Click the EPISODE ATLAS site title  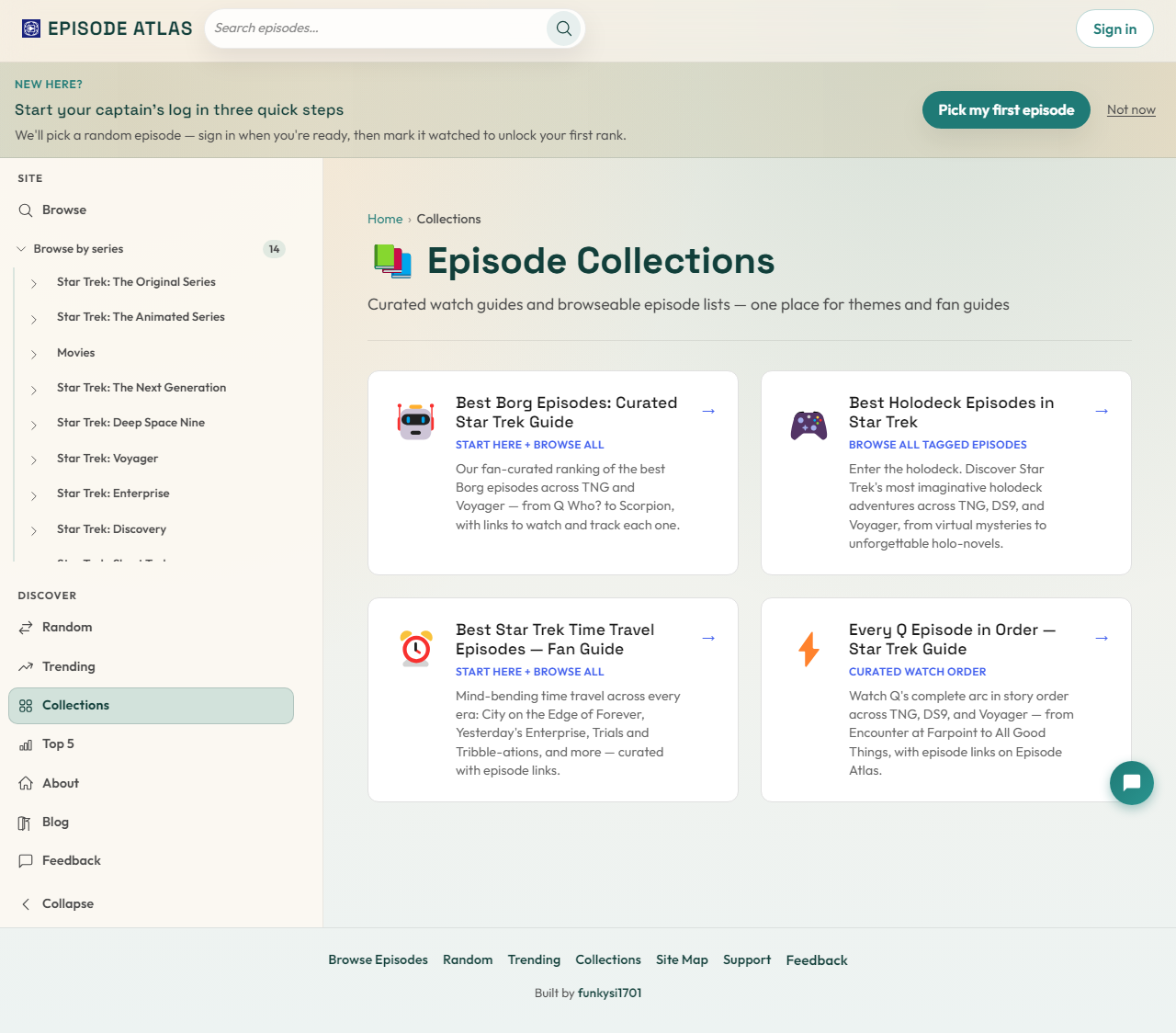coord(120,28)
